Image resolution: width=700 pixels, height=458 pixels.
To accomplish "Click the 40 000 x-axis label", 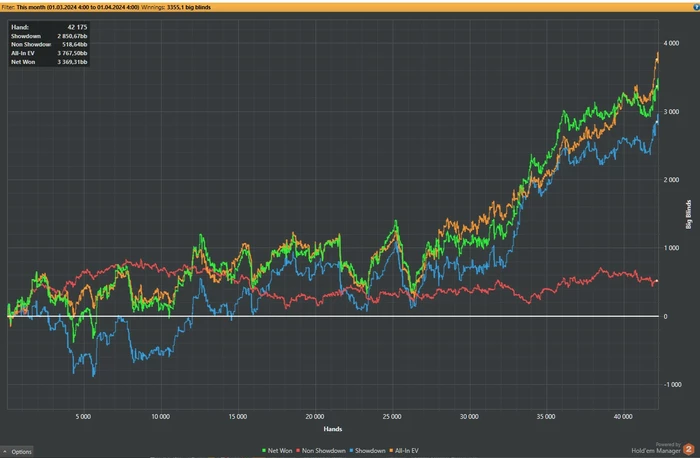I will 623,416.
